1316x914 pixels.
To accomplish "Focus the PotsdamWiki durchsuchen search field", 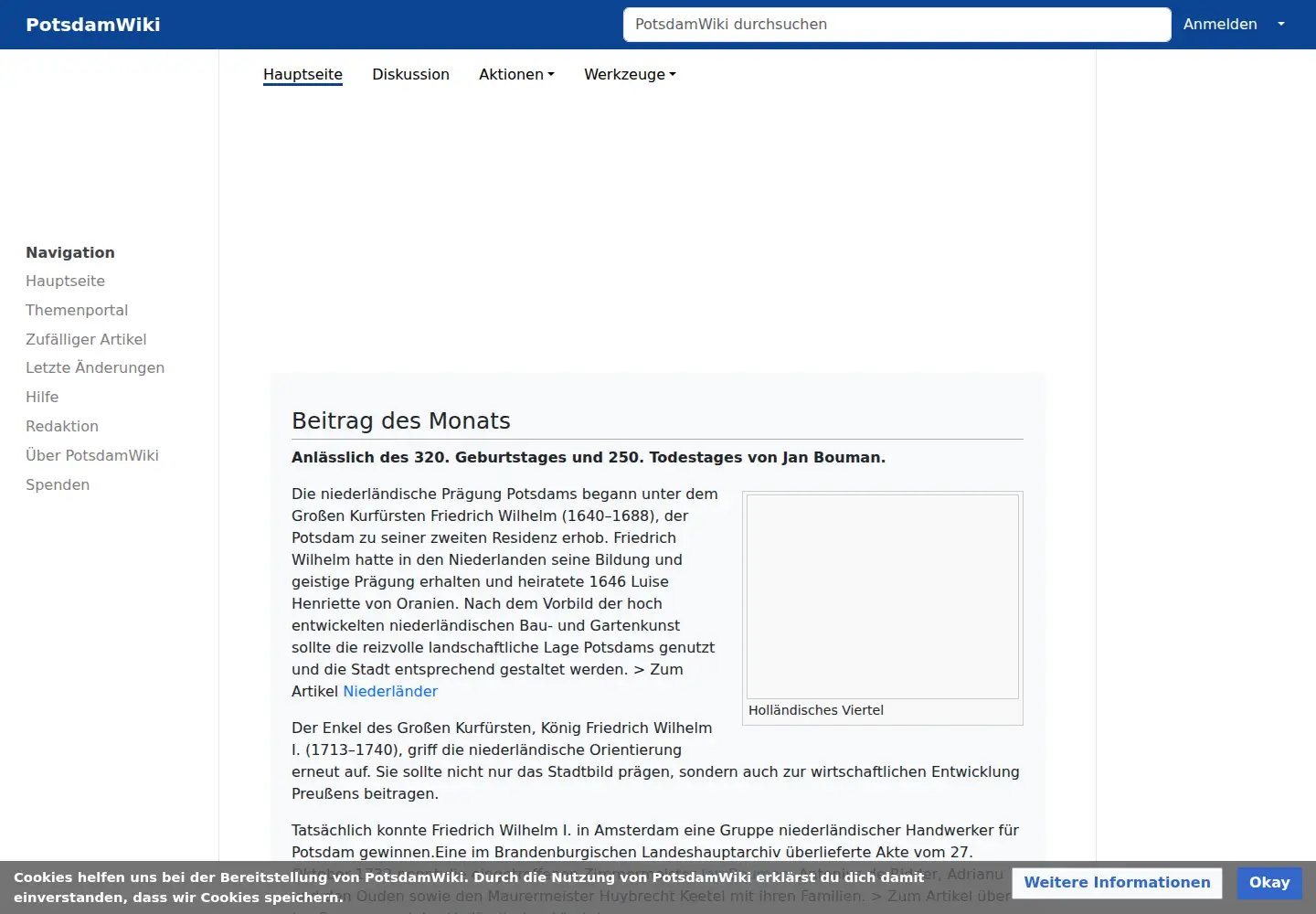I will (897, 25).
